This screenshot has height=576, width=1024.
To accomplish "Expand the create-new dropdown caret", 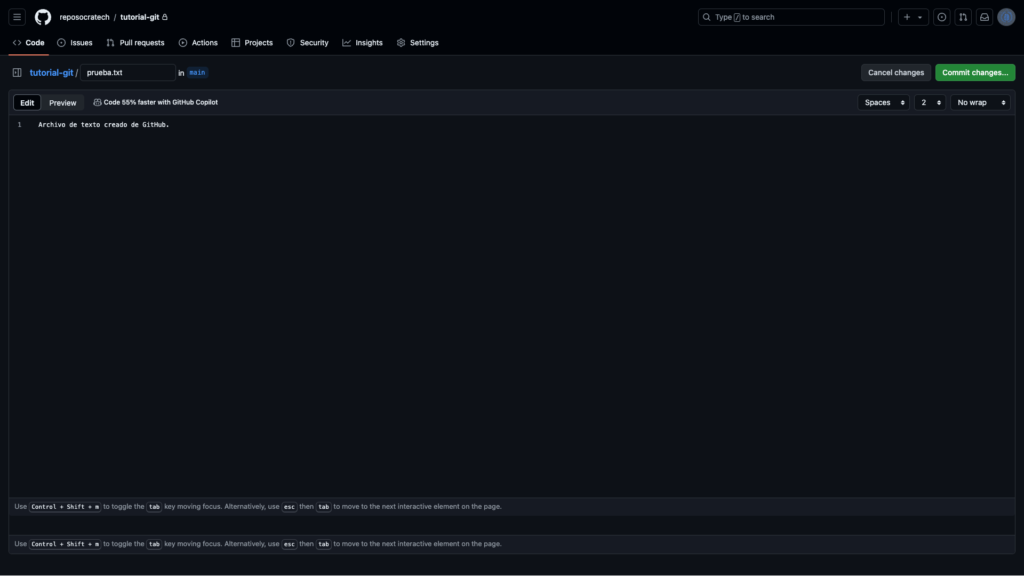I will [x=920, y=18].
